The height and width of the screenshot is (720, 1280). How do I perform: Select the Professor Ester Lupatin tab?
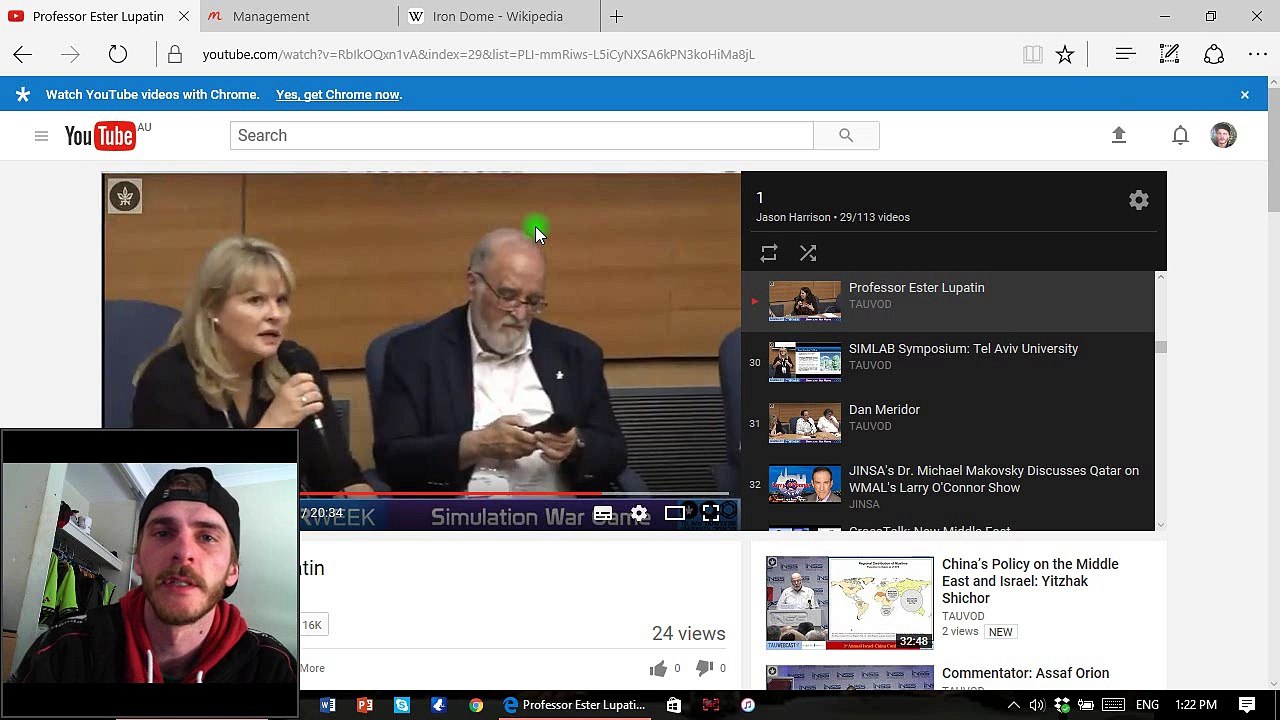tap(99, 16)
